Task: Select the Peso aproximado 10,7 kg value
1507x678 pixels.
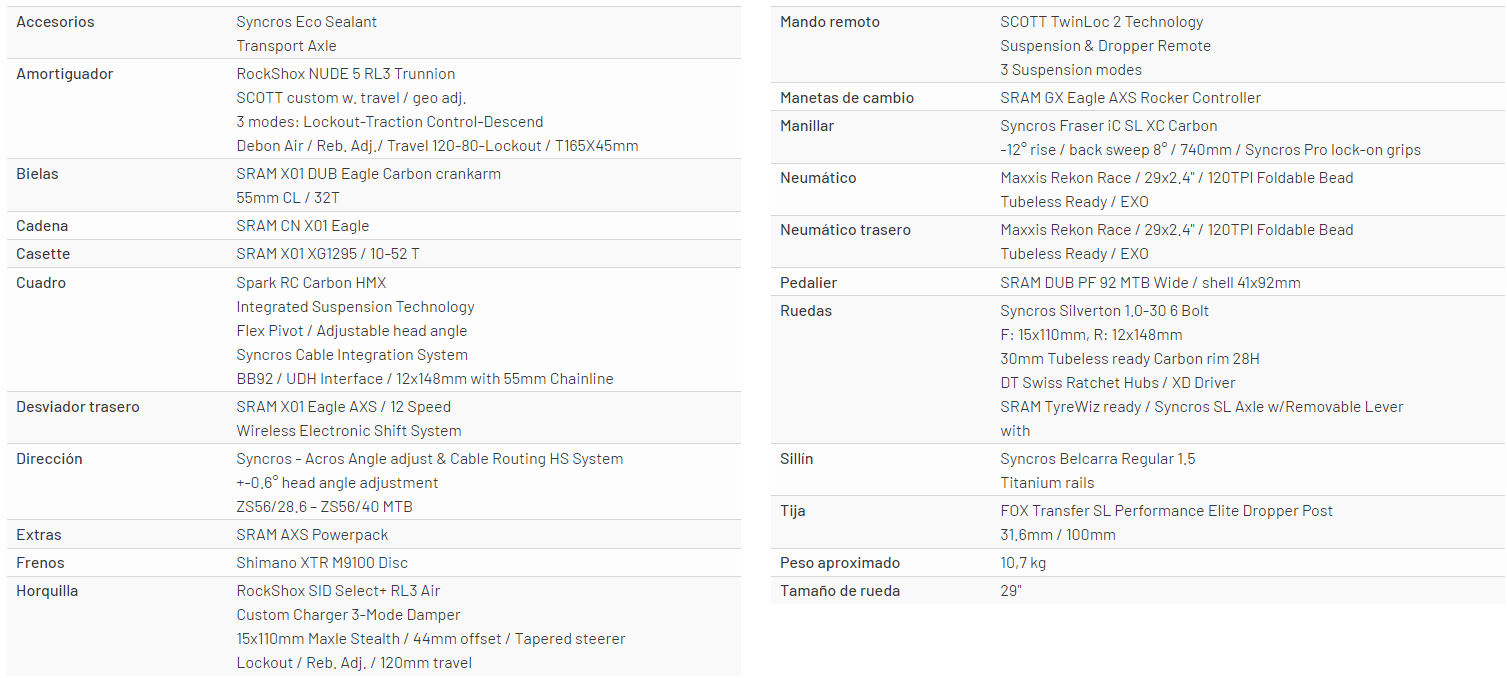Action: [1023, 563]
